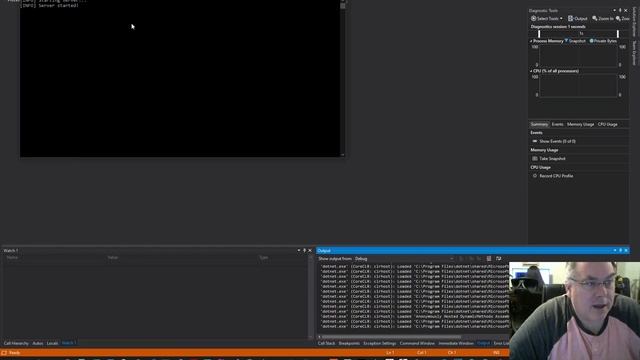This screenshot has width=640, height=360.
Task: Switch to the Breakpoints tab
Action: pyautogui.click(x=349, y=343)
